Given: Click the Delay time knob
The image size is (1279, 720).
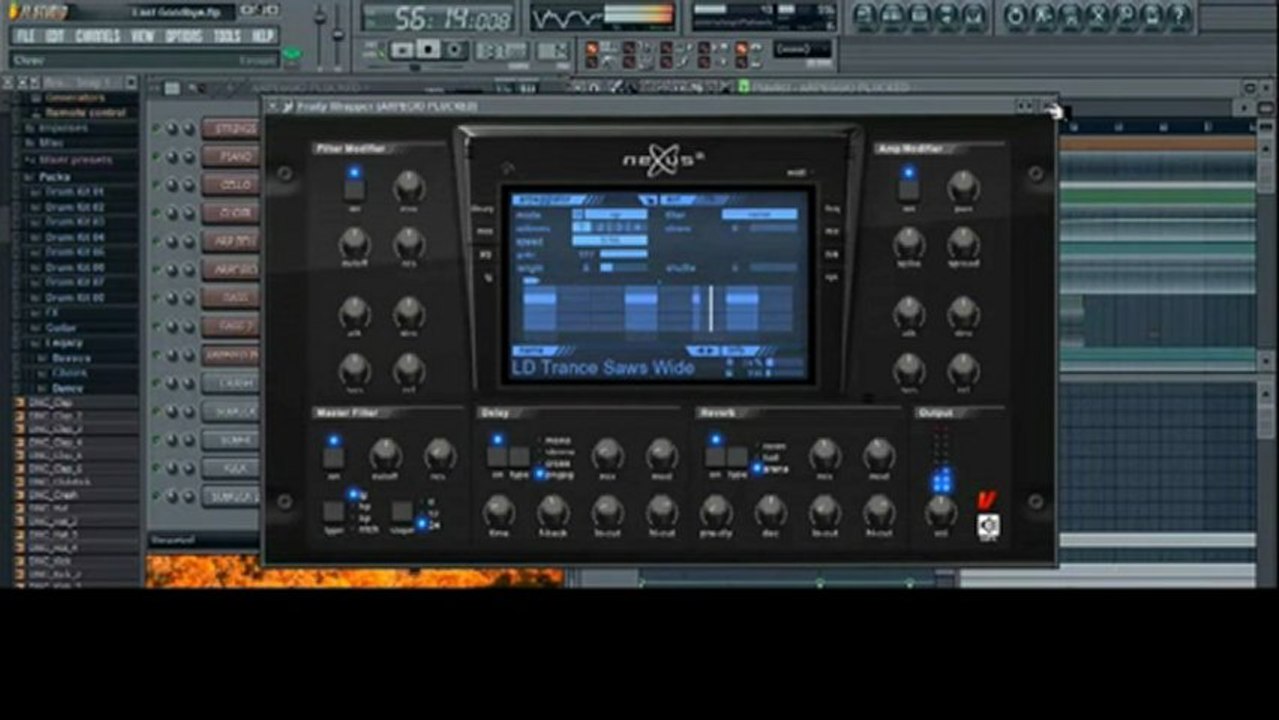Looking at the screenshot, I should coord(498,511).
